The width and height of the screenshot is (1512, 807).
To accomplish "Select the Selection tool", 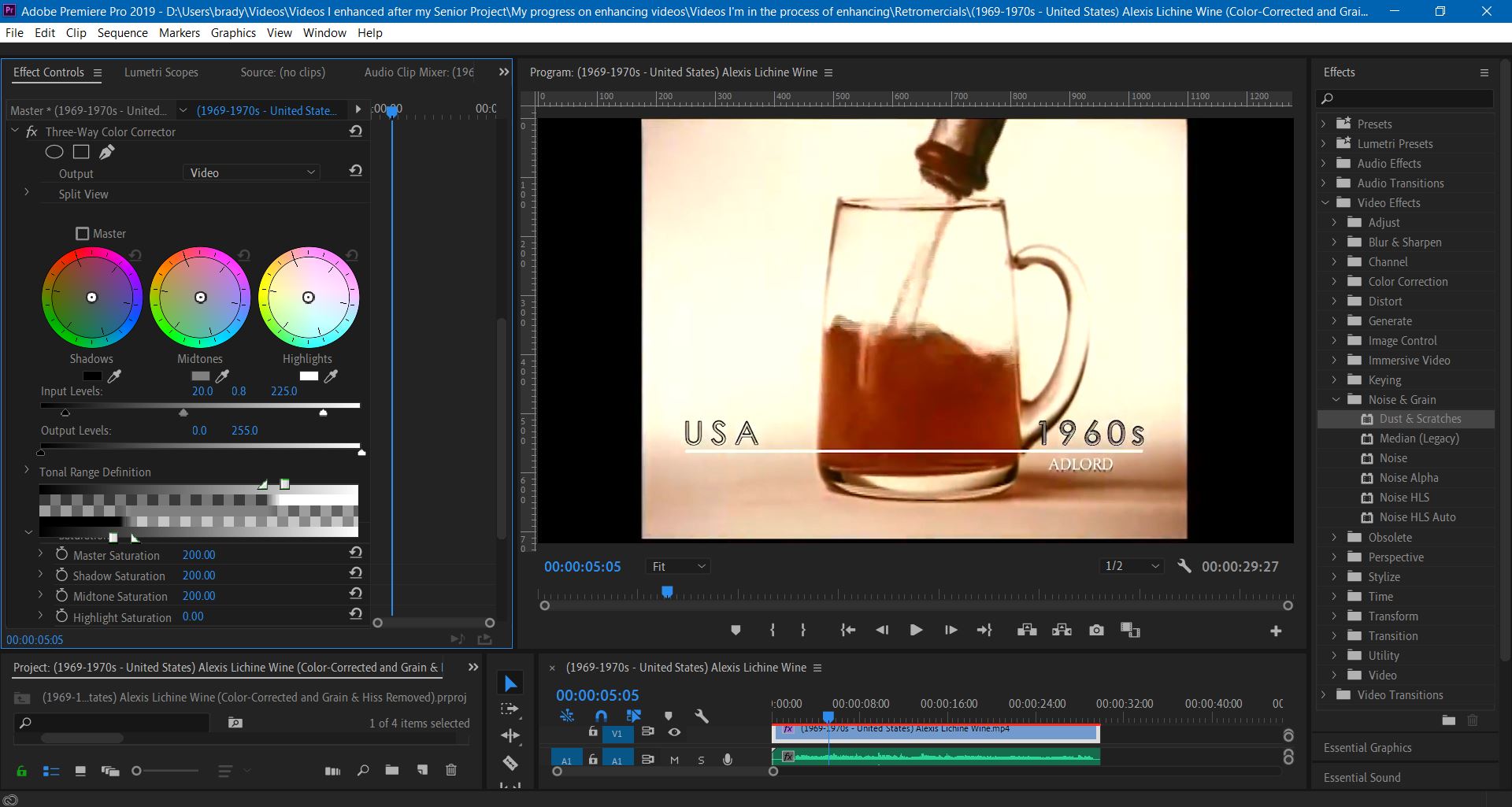I will pos(510,683).
